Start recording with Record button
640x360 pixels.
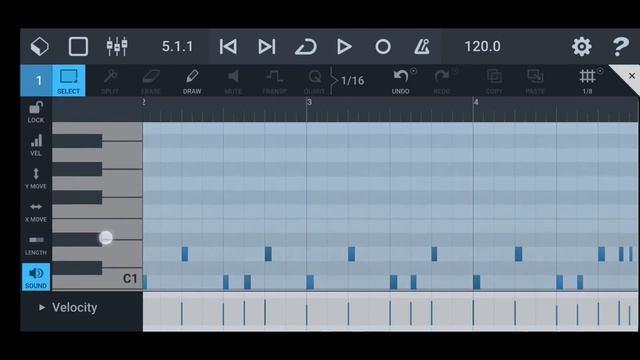pyautogui.click(x=383, y=47)
